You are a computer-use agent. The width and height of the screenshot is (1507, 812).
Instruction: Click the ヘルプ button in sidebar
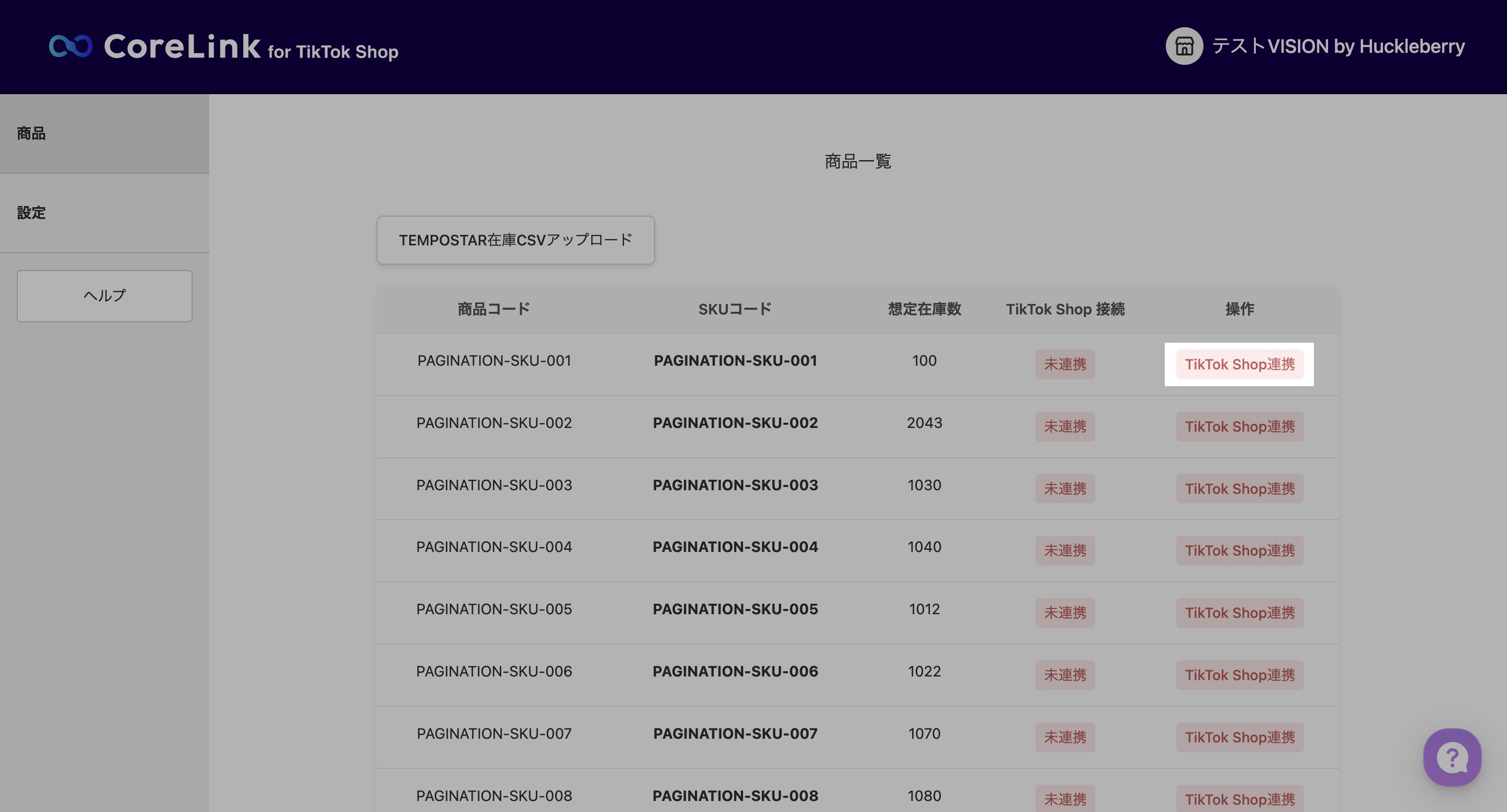coord(104,296)
